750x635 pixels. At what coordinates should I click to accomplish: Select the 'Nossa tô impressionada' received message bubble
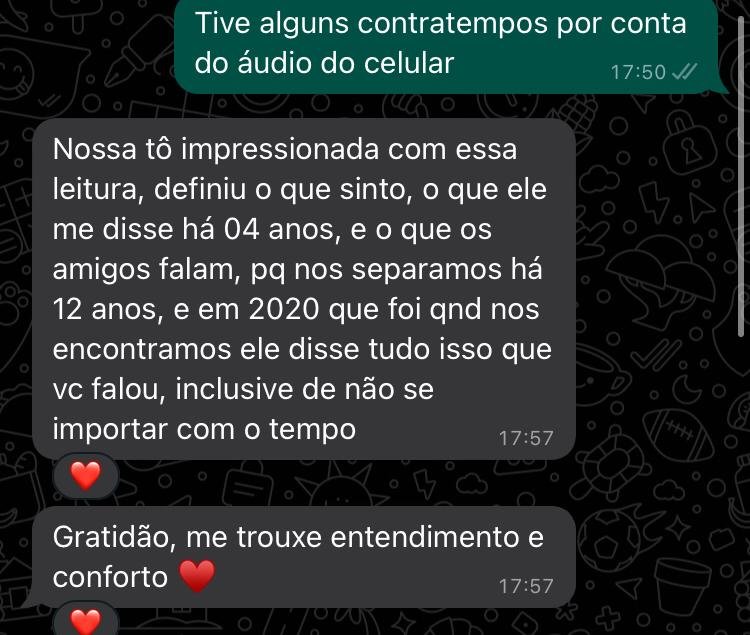(x=304, y=289)
